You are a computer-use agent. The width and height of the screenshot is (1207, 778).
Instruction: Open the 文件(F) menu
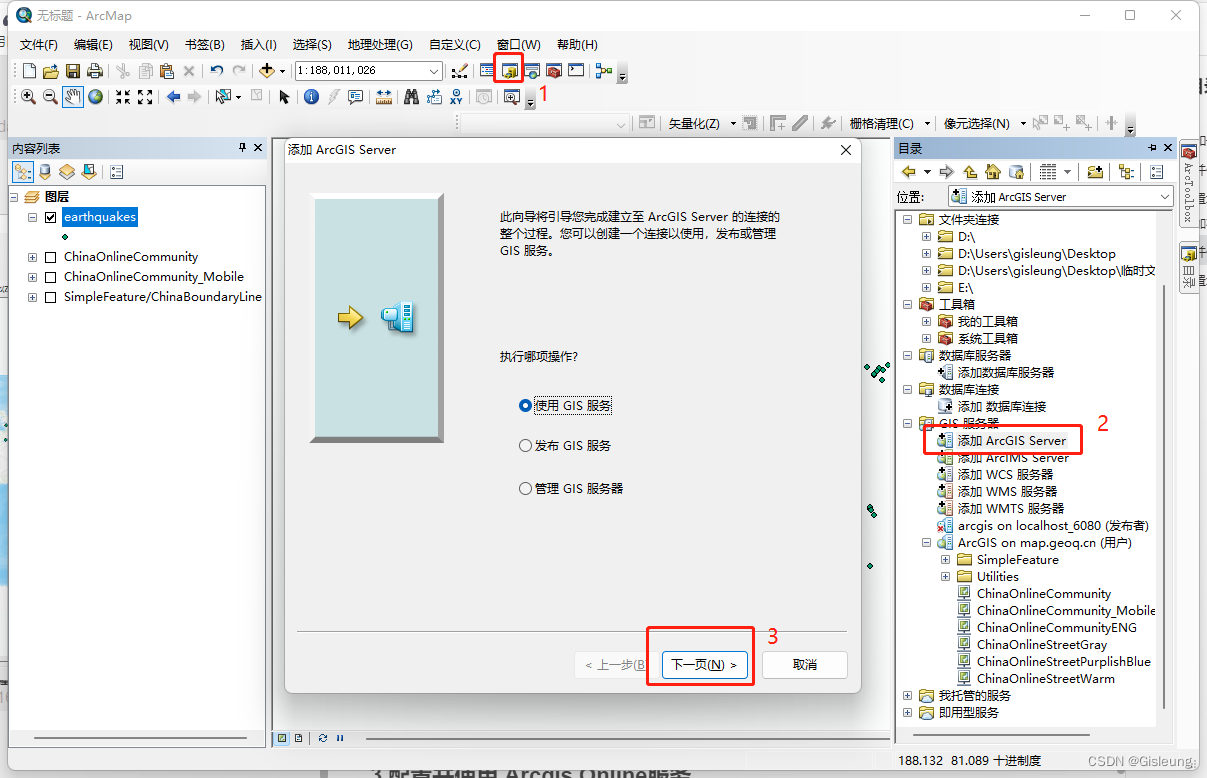[39, 45]
